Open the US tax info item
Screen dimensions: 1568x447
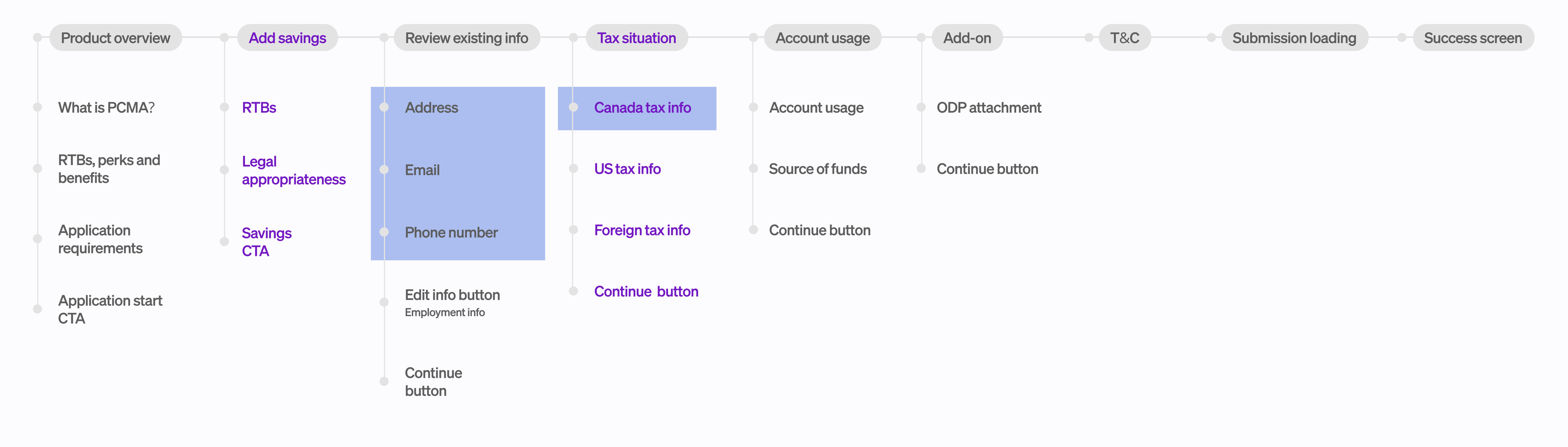627,169
